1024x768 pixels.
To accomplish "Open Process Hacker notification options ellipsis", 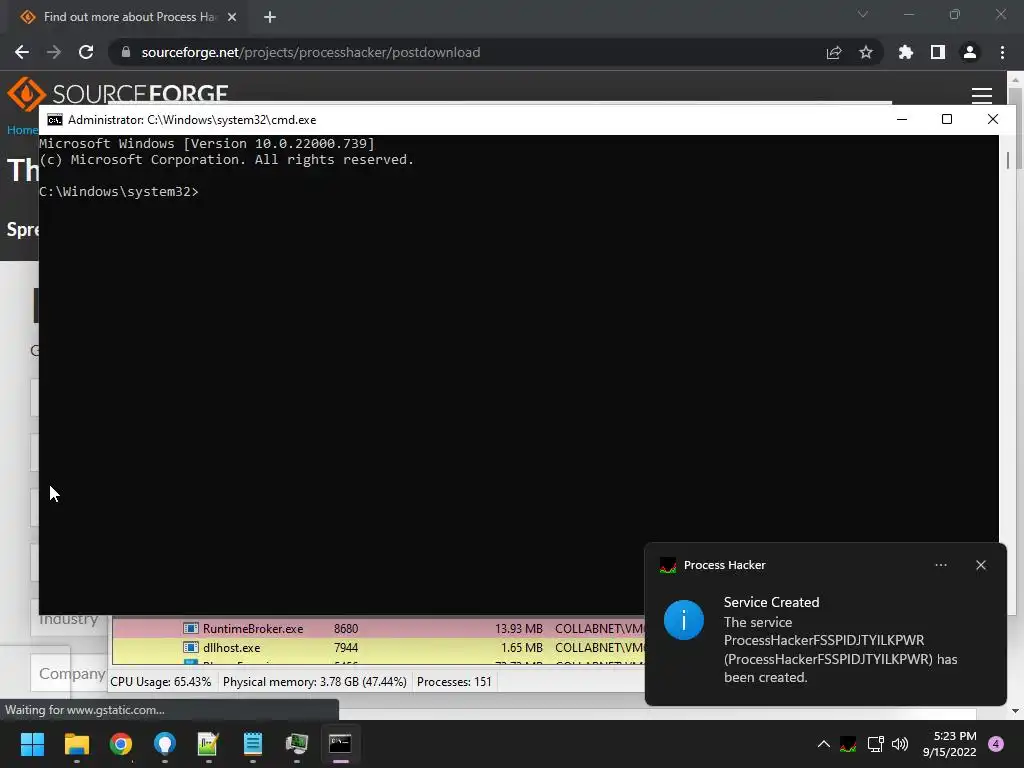I will click(x=940, y=565).
